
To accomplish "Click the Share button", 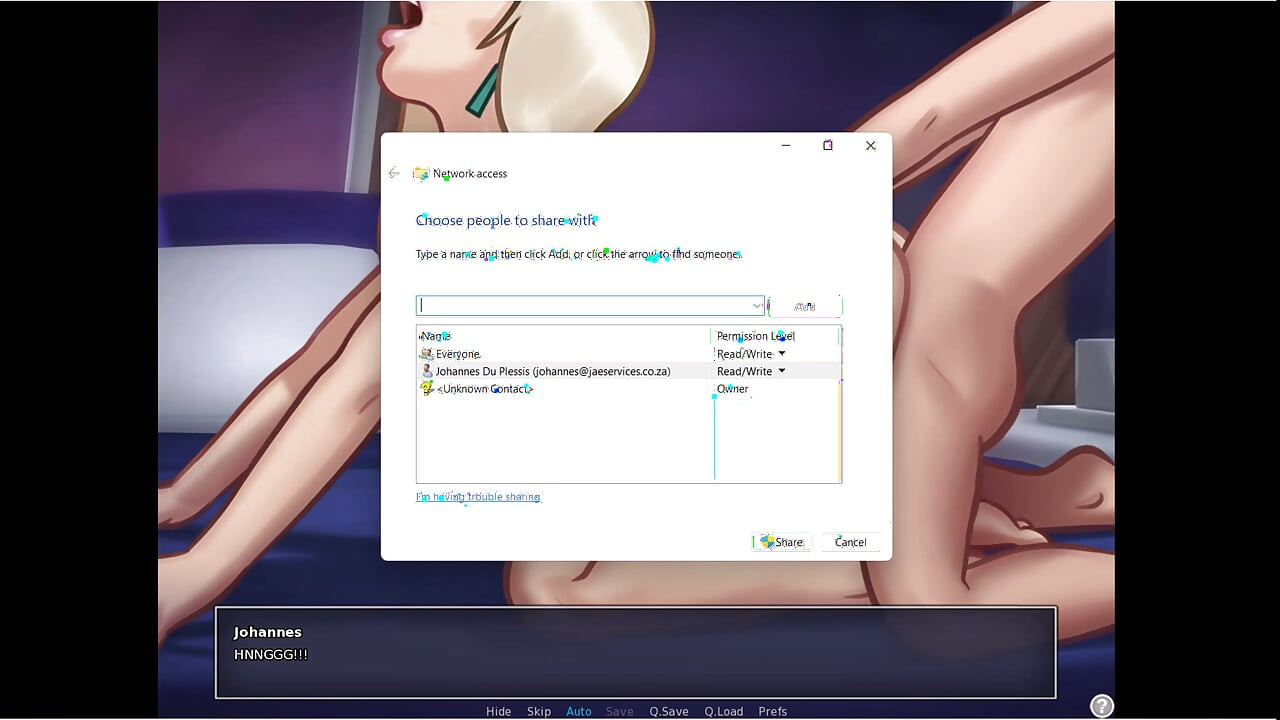I will pos(782,542).
